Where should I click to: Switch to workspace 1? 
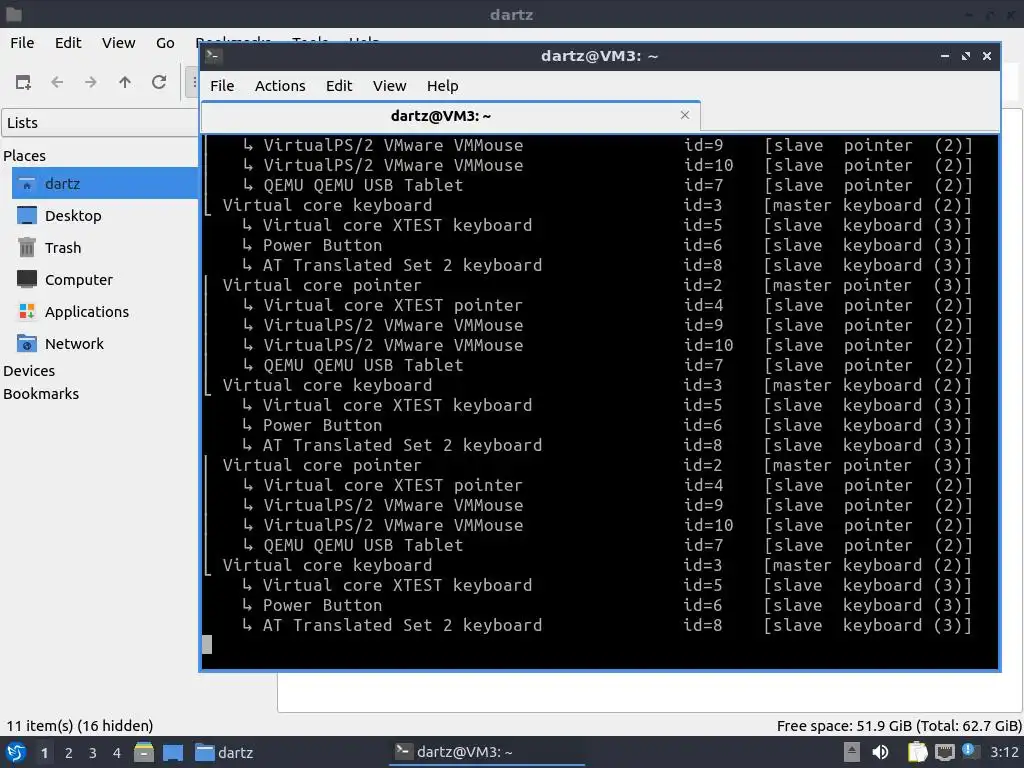pos(44,753)
